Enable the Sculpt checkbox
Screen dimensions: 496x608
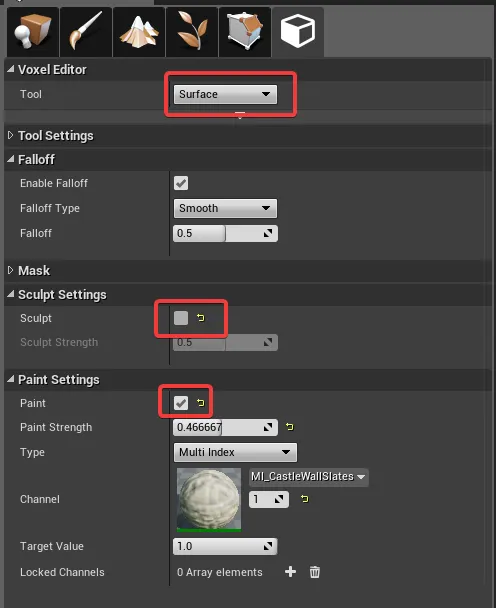pyautogui.click(x=181, y=318)
